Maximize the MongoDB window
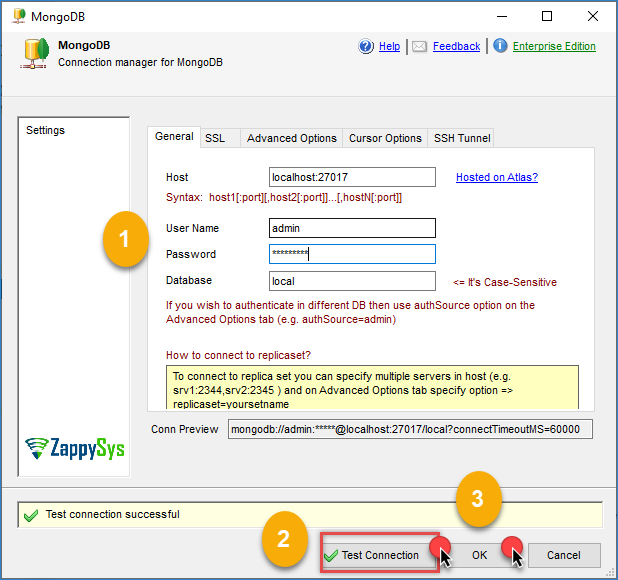 pos(547,16)
